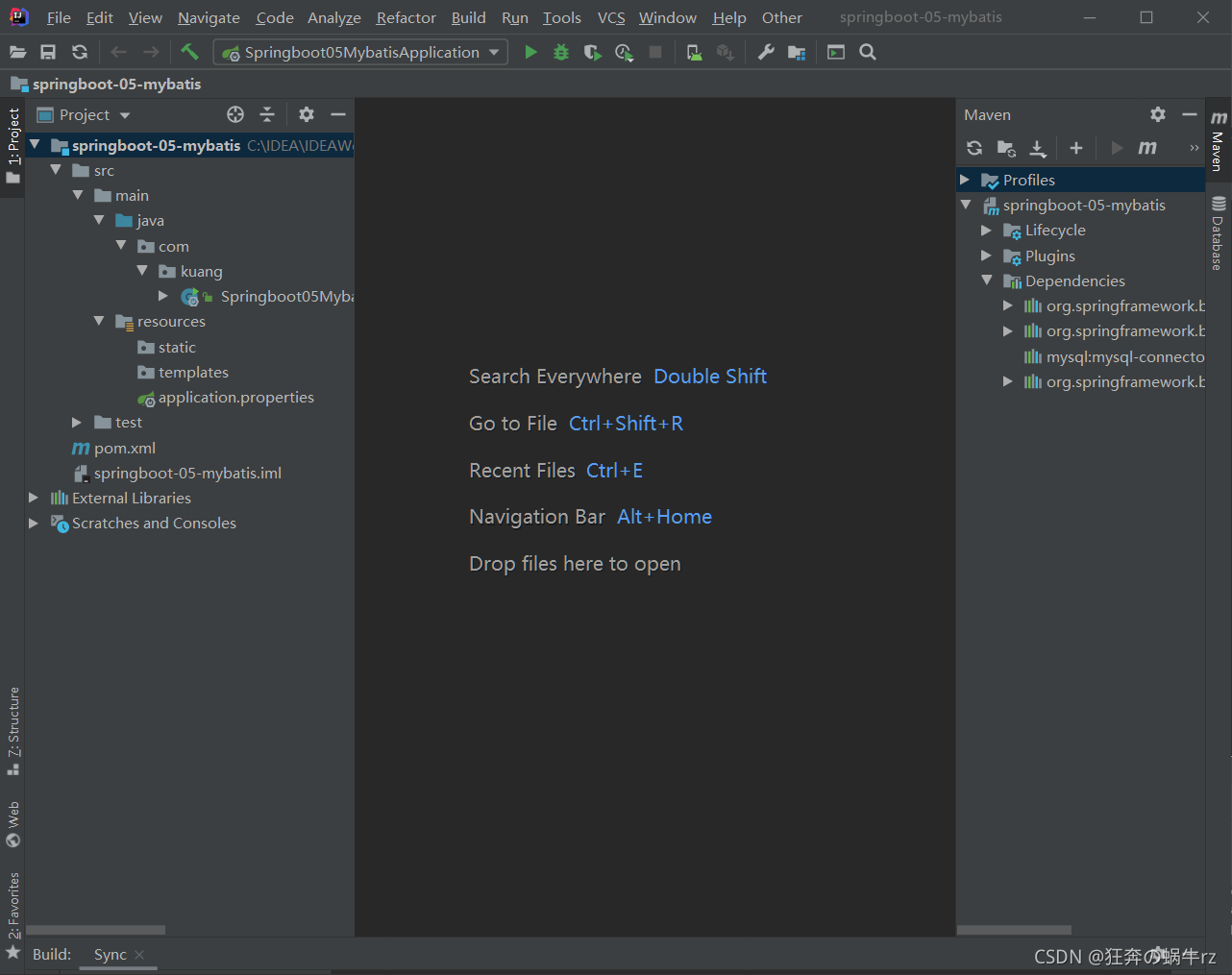This screenshot has height=975, width=1232.
Task: Hide the Maven tool window
Action: 1190,114
